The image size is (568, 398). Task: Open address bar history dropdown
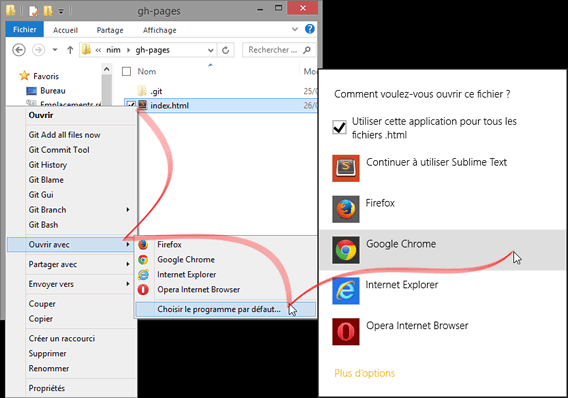(x=210, y=50)
